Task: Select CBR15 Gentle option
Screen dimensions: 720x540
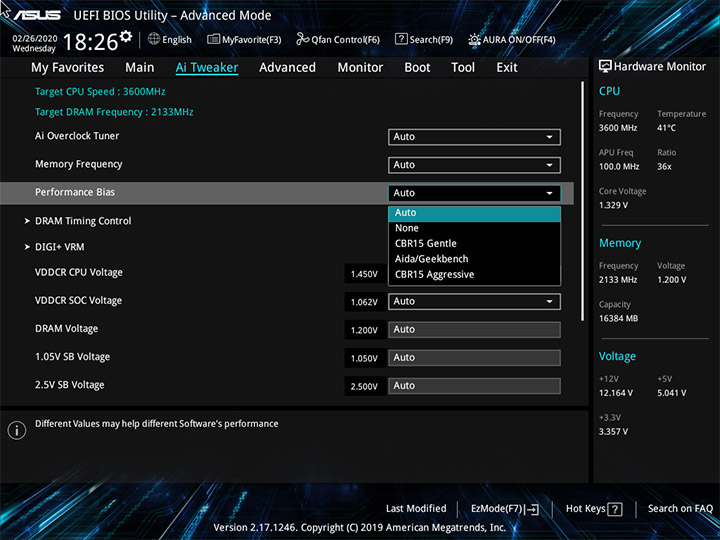Action: [474, 243]
